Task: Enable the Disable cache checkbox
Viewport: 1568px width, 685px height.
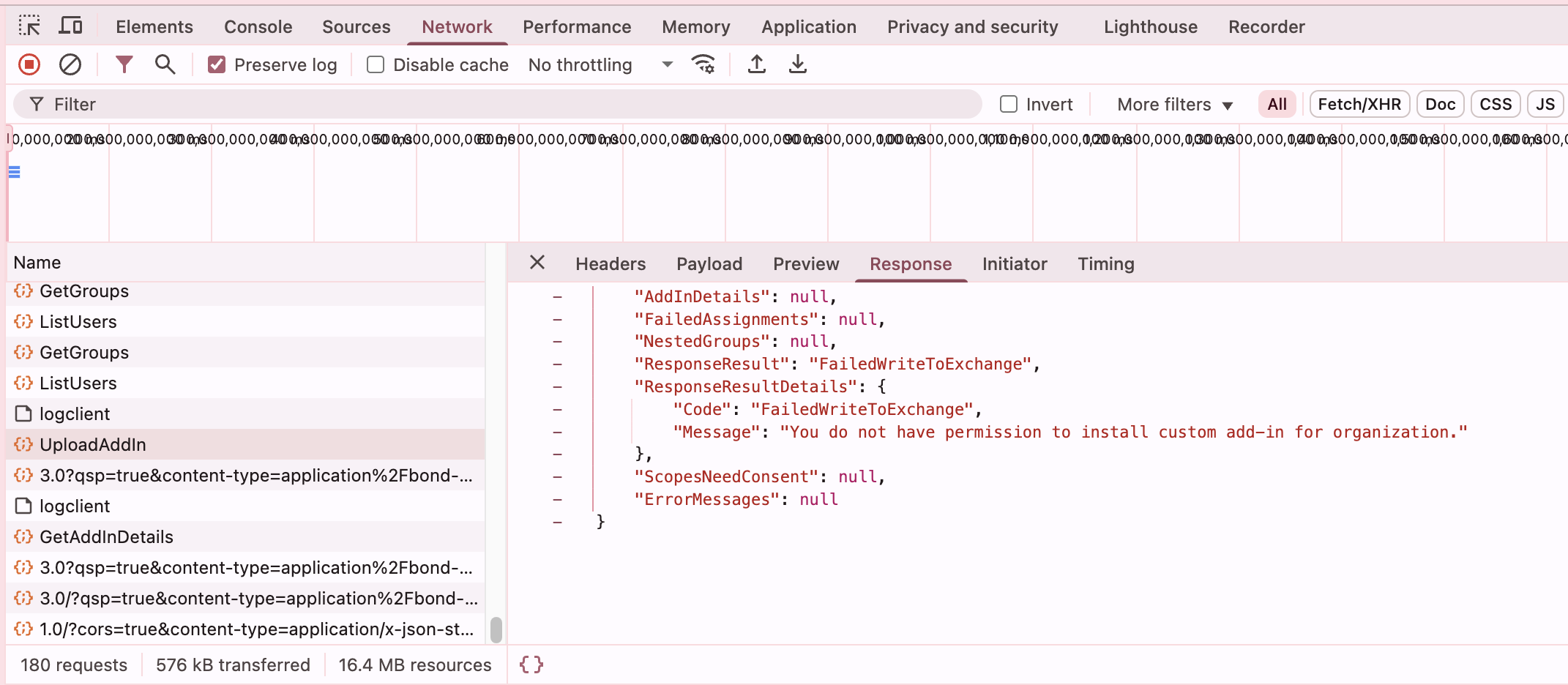Action: point(376,64)
